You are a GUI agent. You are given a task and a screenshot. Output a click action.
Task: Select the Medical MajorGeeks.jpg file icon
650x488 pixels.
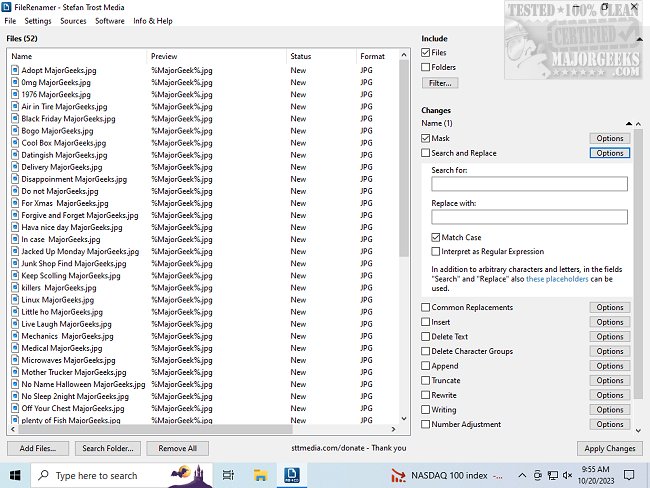coord(15,348)
